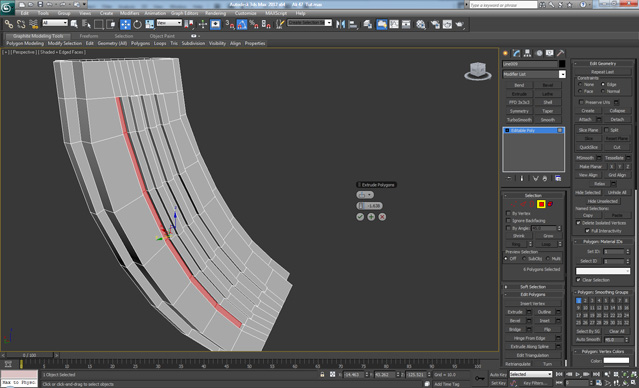The width and height of the screenshot is (639, 388).
Task: Activate the Rotate tool in toolbar
Action: tap(137, 24)
